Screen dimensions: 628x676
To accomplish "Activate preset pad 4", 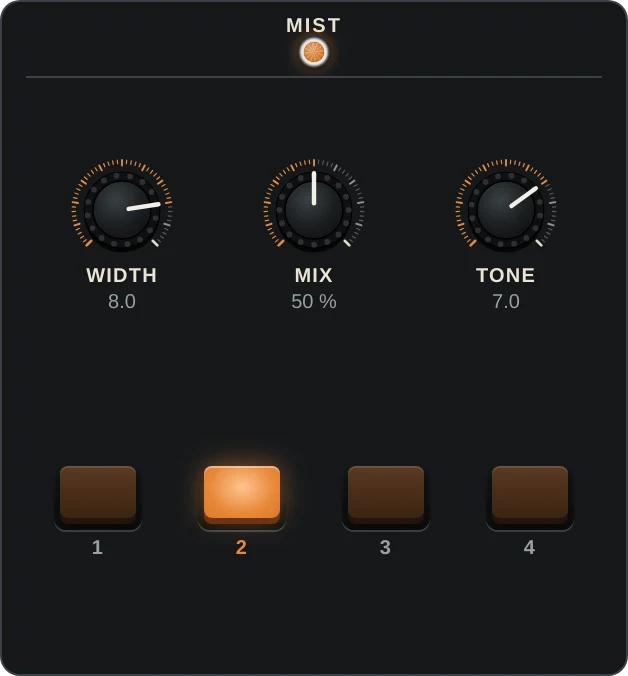I will point(530,495).
